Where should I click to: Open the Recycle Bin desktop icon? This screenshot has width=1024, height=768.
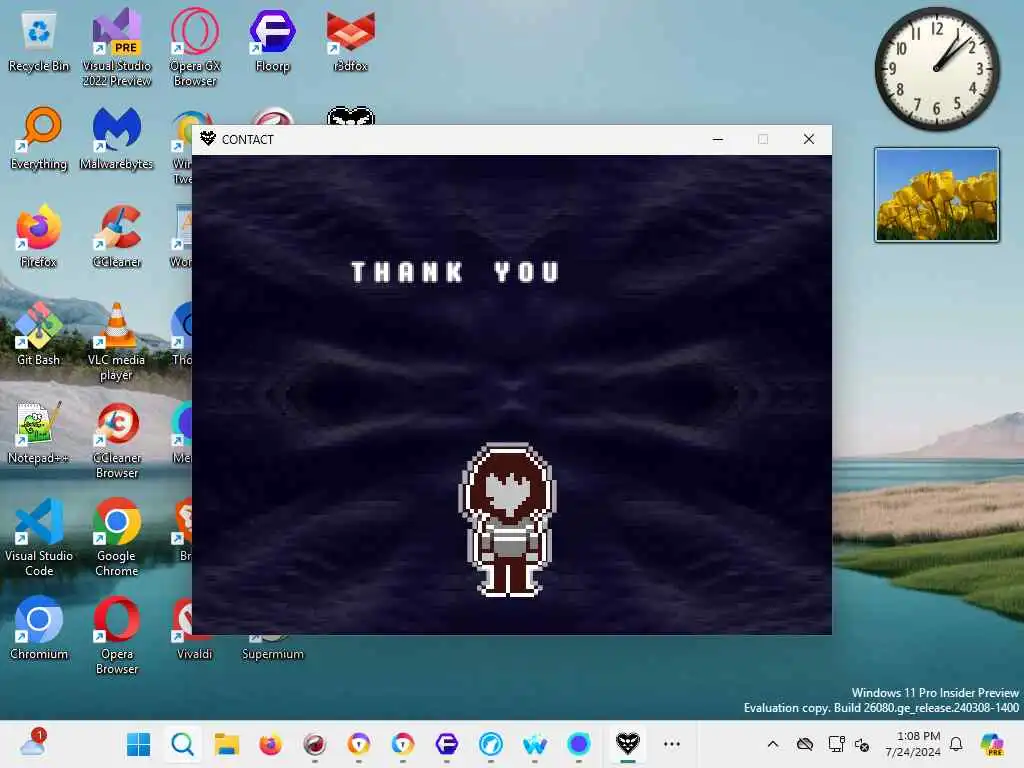pos(39,42)
